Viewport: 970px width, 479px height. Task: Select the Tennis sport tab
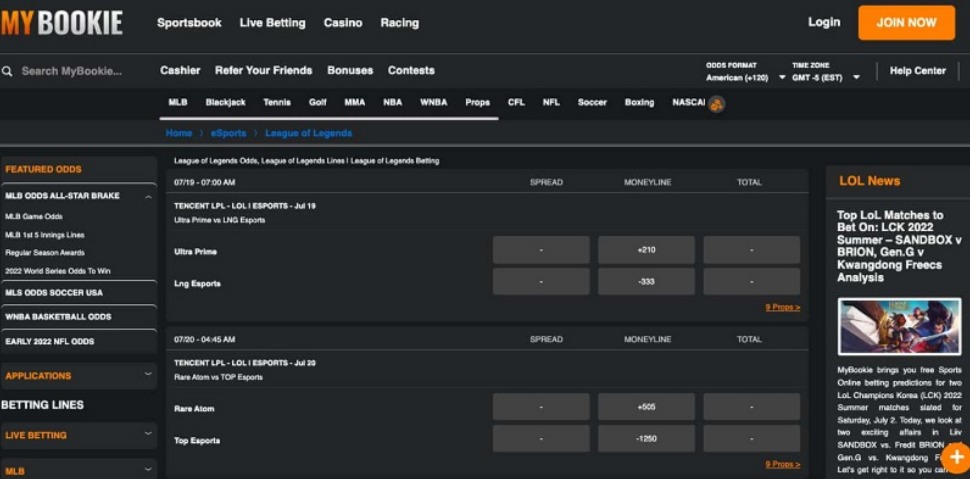[x=277, y=102]
